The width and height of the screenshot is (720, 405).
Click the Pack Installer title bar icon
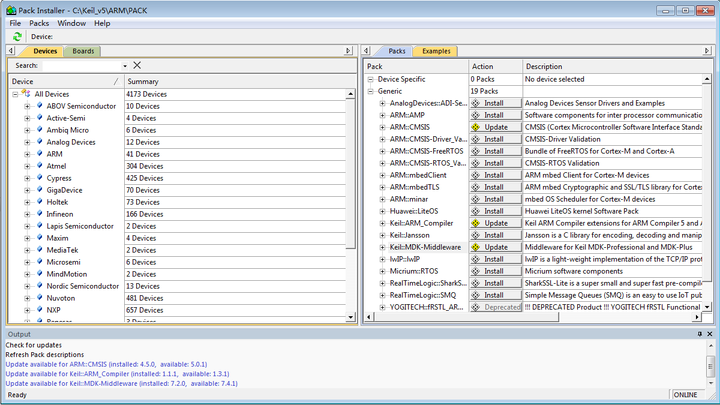[11, 10]
